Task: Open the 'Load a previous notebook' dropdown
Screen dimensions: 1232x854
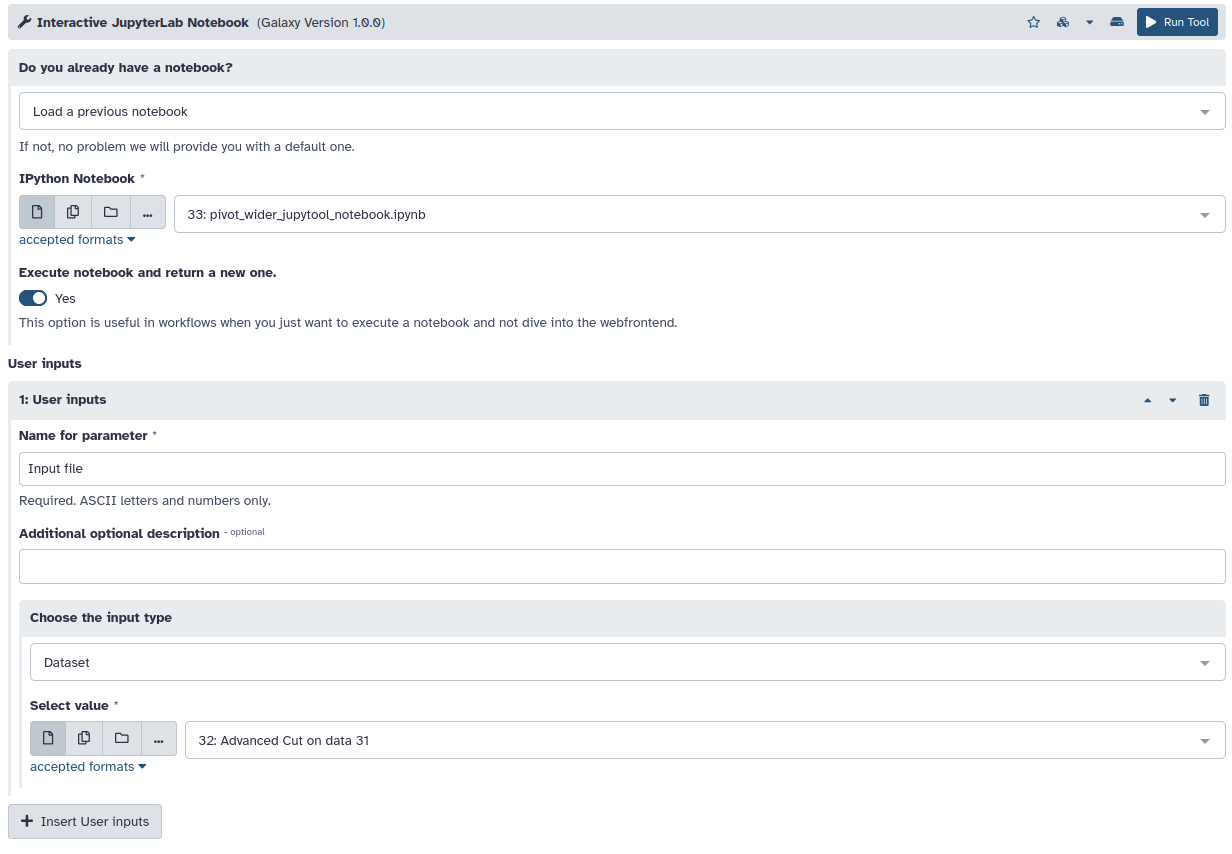Action: pos(622,111)
